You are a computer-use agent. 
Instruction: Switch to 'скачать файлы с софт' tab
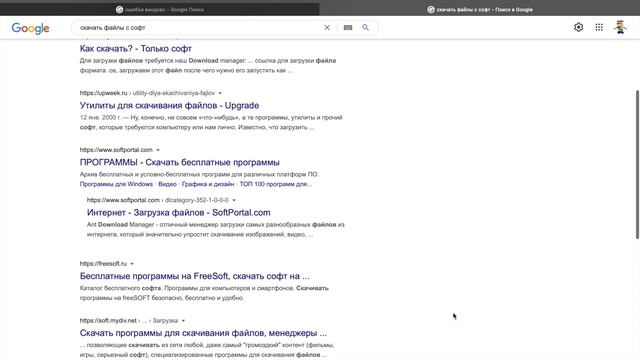point(480,9)
